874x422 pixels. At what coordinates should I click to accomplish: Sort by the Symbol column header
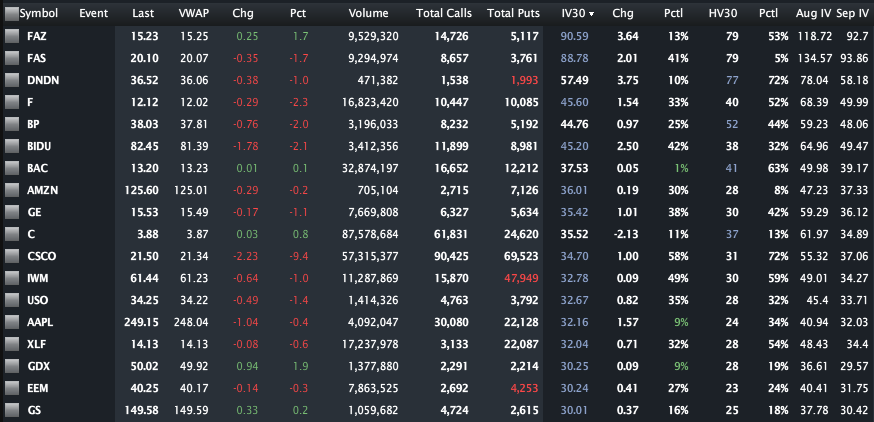[x=38, y=14]
